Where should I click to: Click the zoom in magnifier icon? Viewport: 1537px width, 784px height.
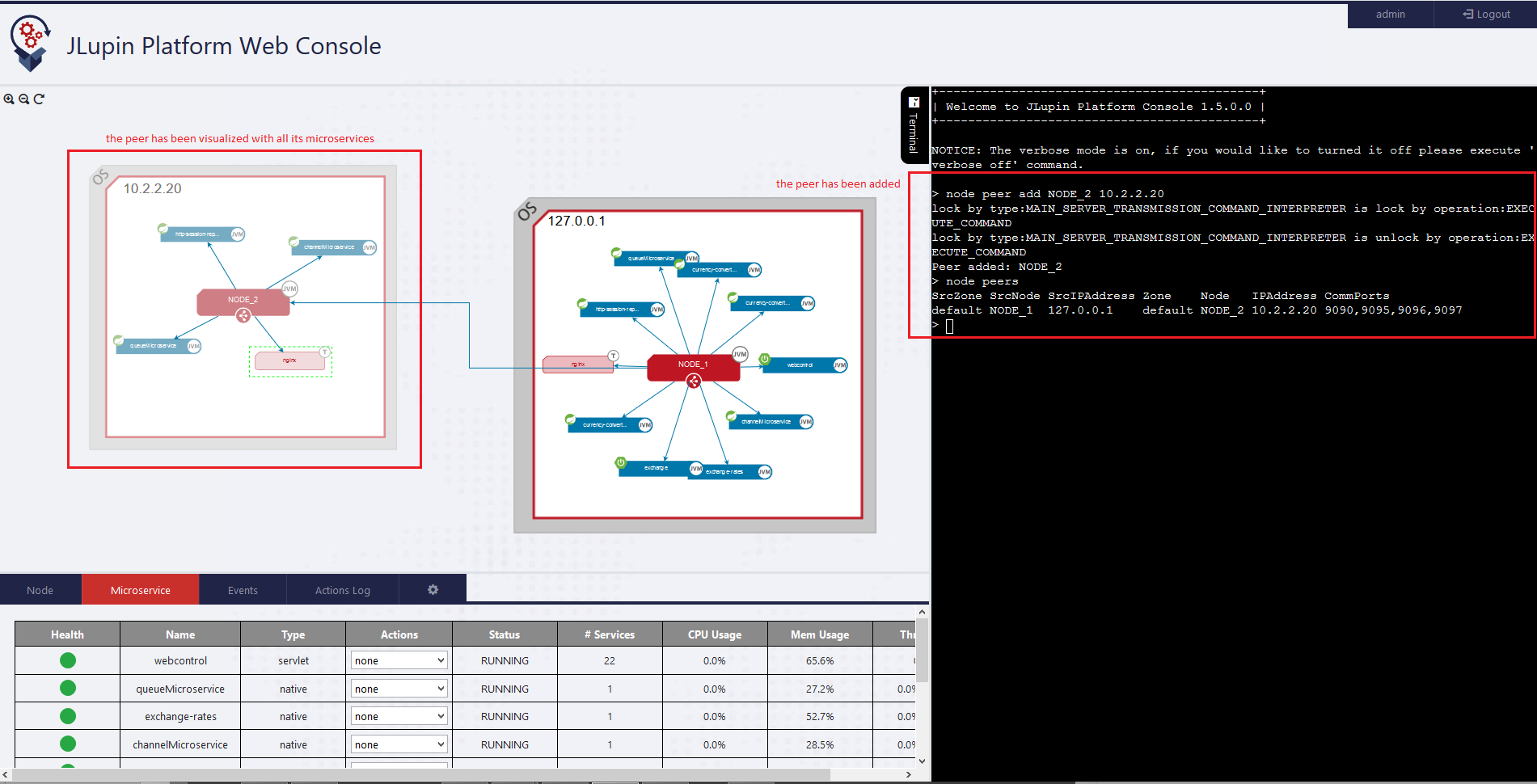pos(9,99)
